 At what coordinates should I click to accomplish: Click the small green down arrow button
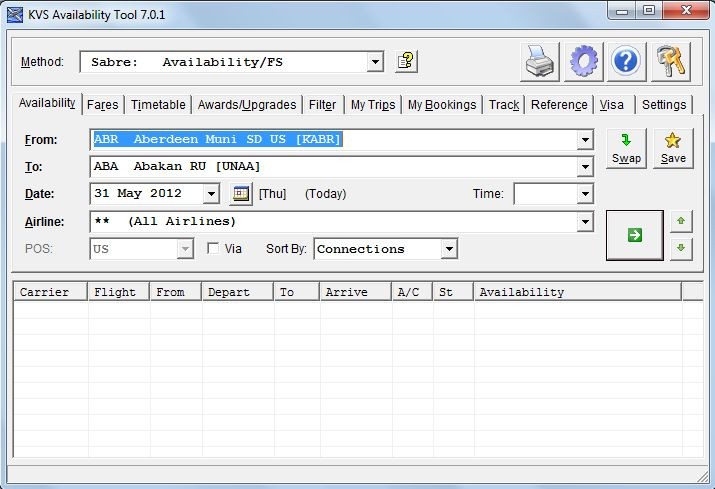click(681, 248)
